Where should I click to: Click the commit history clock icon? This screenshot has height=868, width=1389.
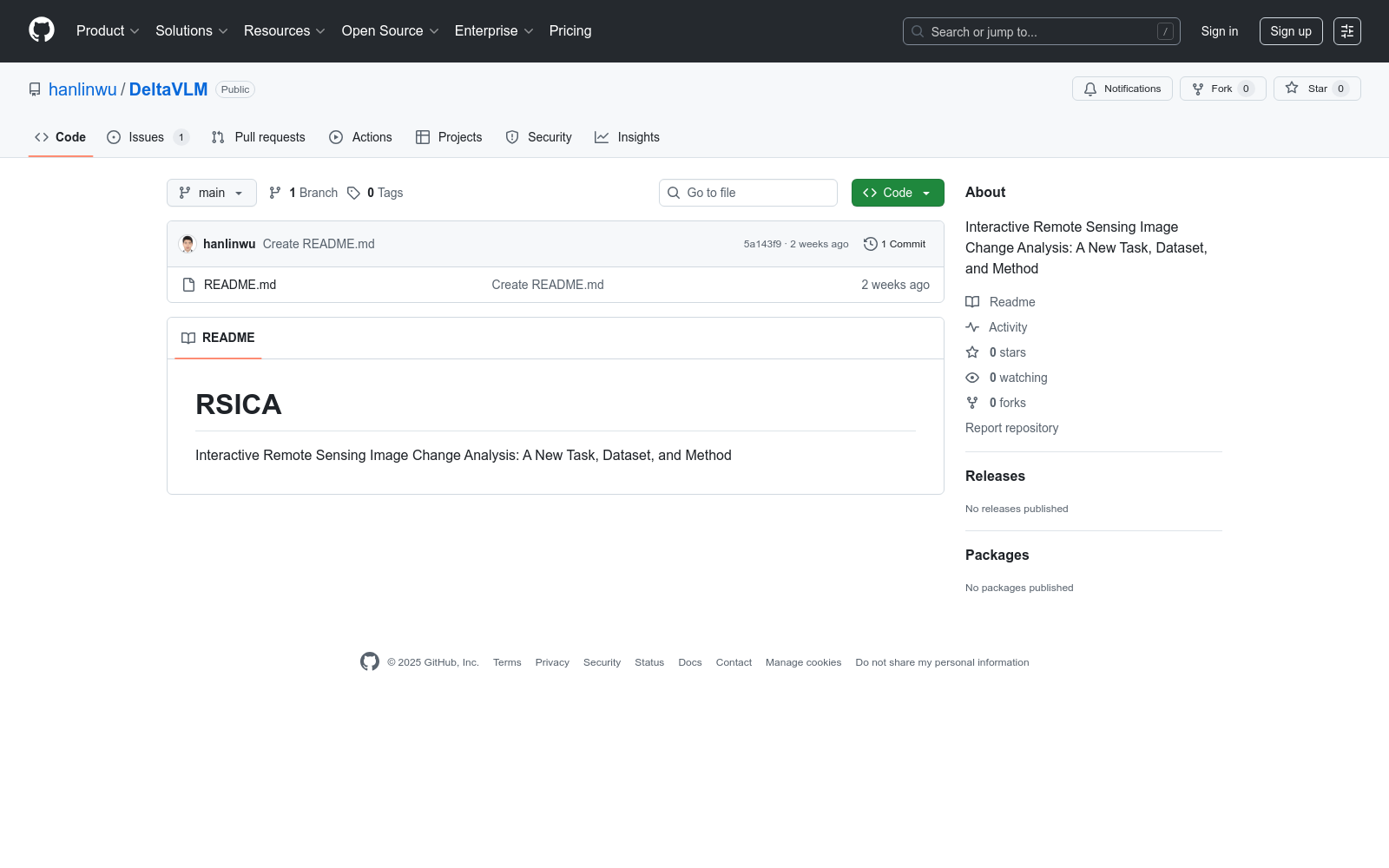pyautogui.click(x=871, y=244)
